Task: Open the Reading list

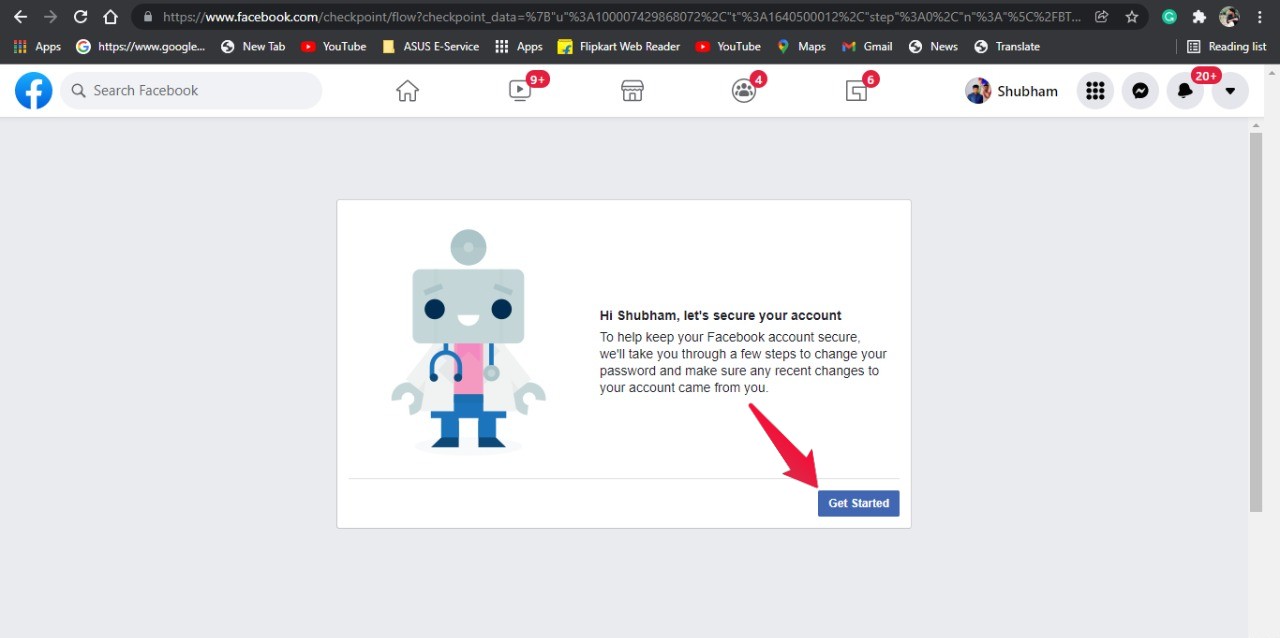Action: pyautogui.click(x=1226, y=46)
